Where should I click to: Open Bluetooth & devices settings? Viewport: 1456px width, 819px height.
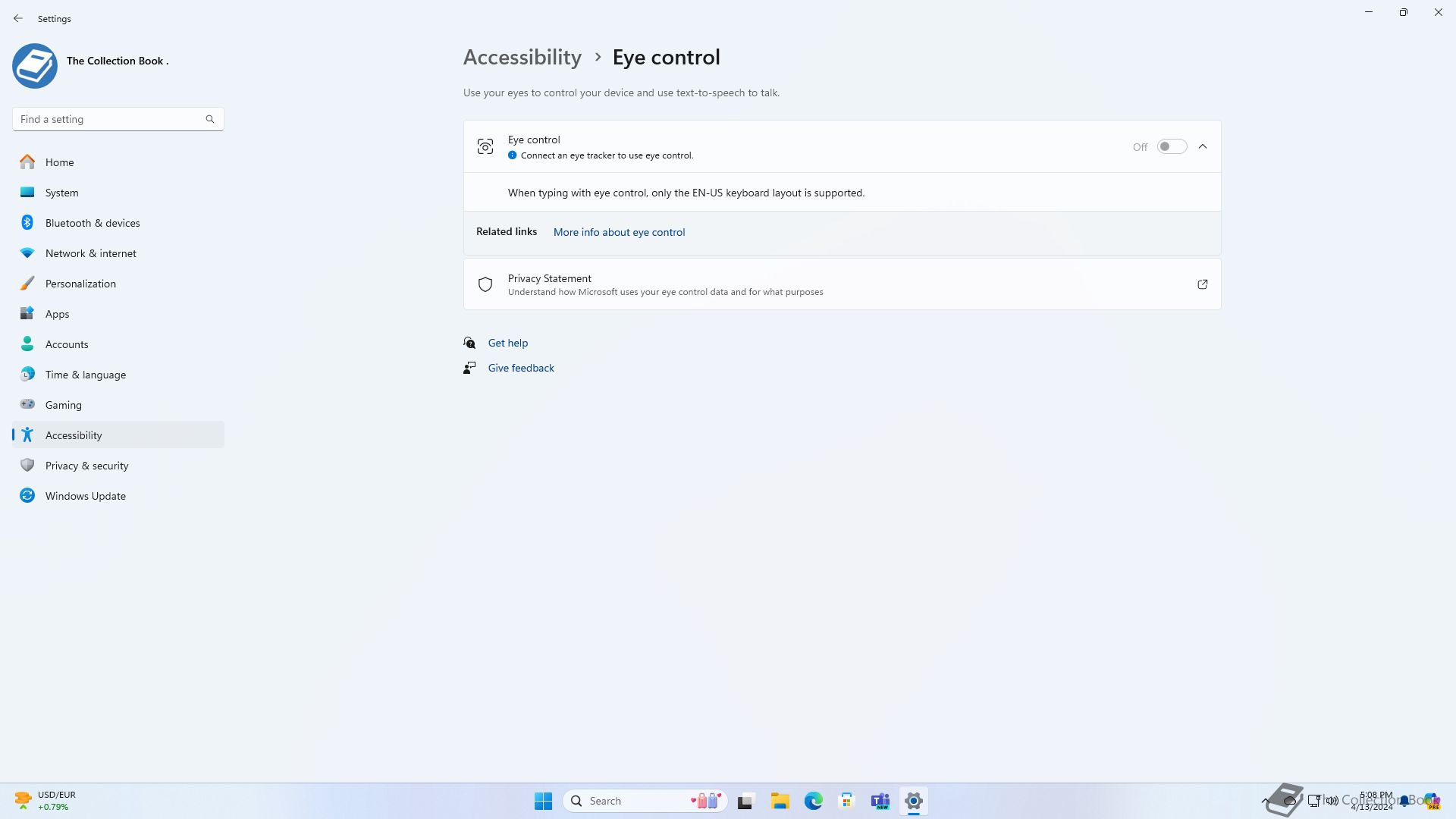click(x=118, y=223)
